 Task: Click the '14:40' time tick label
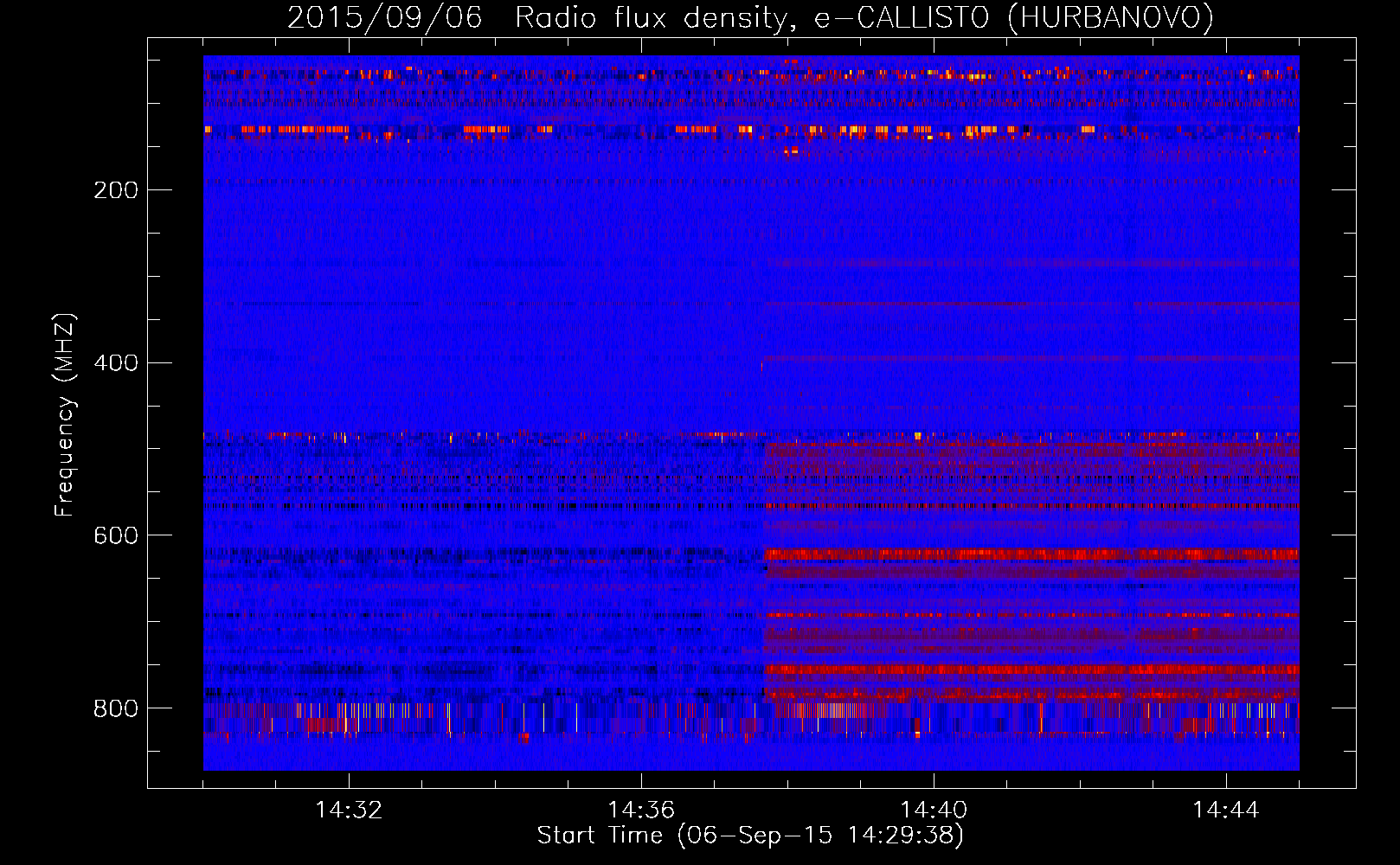934,811
